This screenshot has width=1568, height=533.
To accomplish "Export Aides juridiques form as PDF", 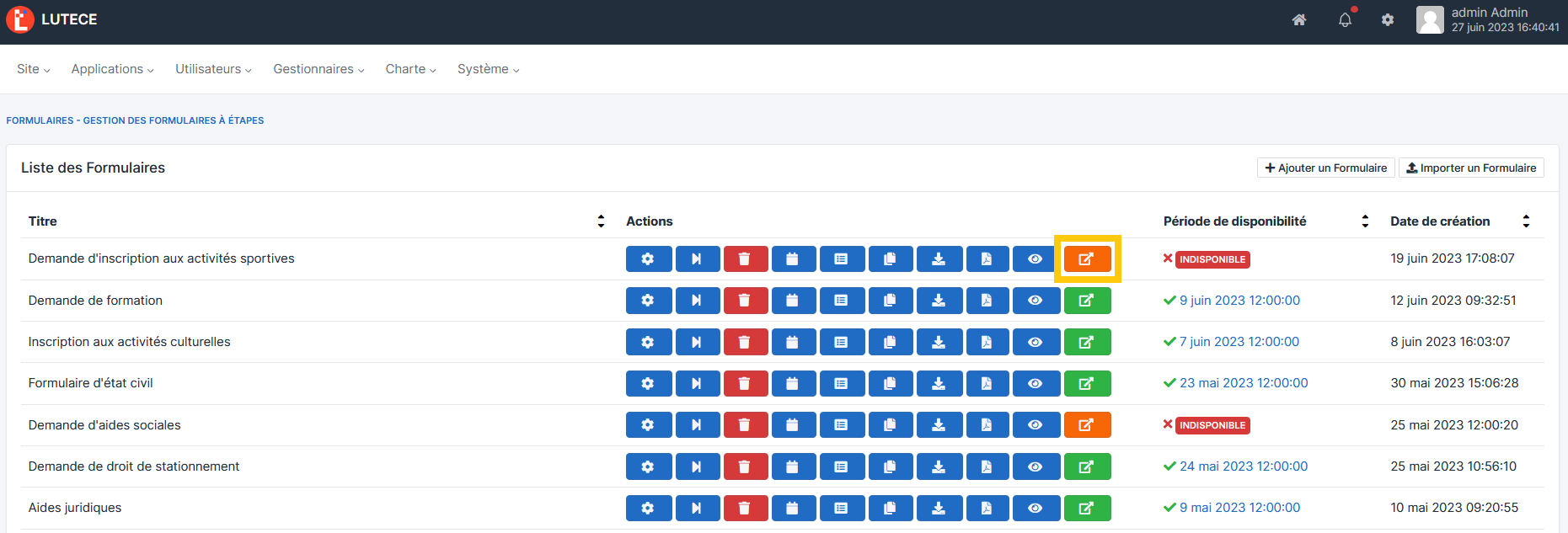I will [x=987, y=508].
